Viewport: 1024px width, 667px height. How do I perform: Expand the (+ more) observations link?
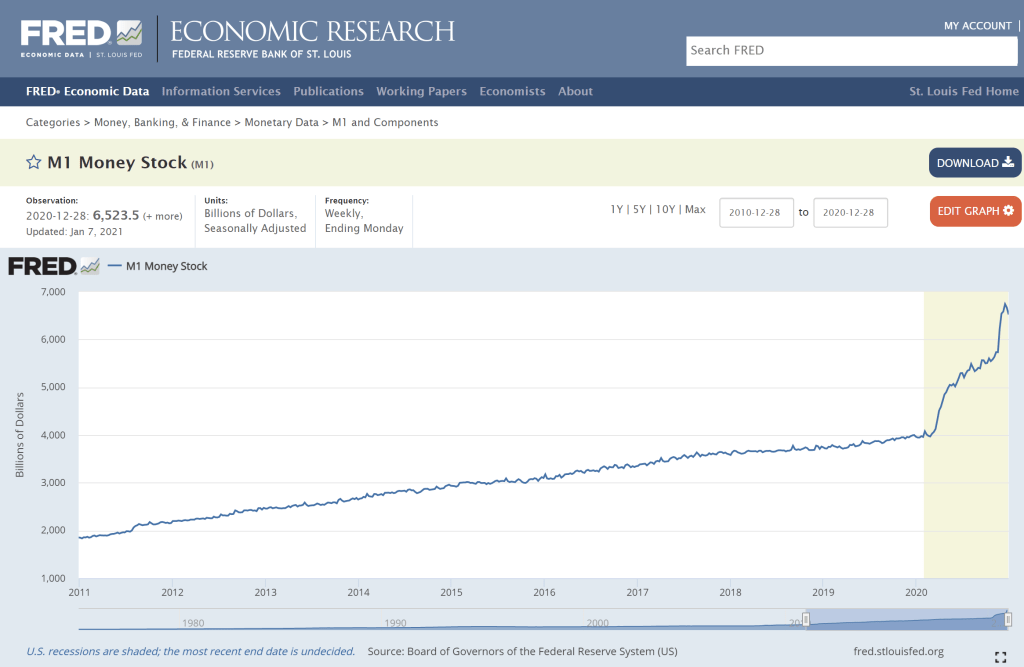(162, 216)
